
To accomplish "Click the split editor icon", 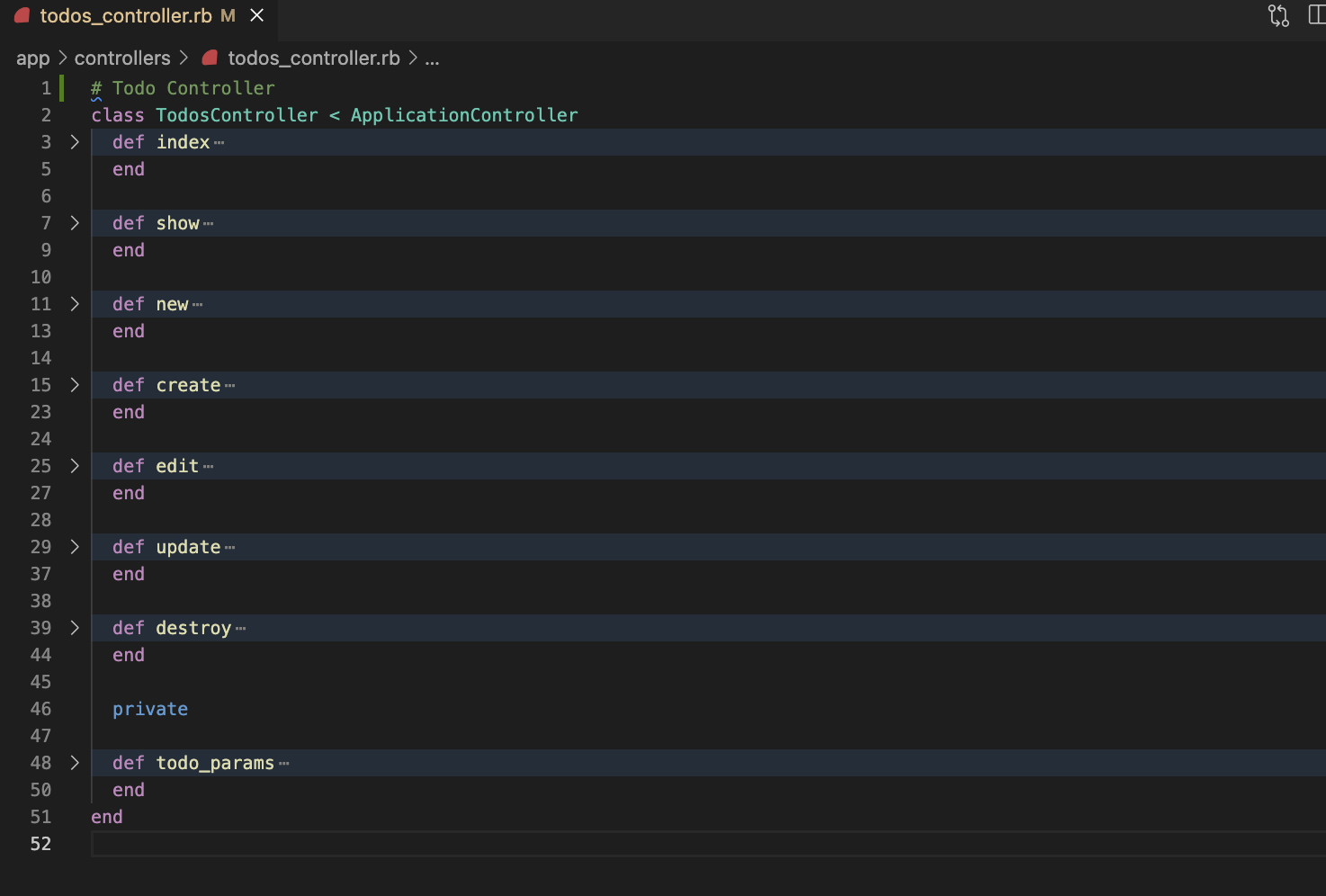I will (1318, 15).
